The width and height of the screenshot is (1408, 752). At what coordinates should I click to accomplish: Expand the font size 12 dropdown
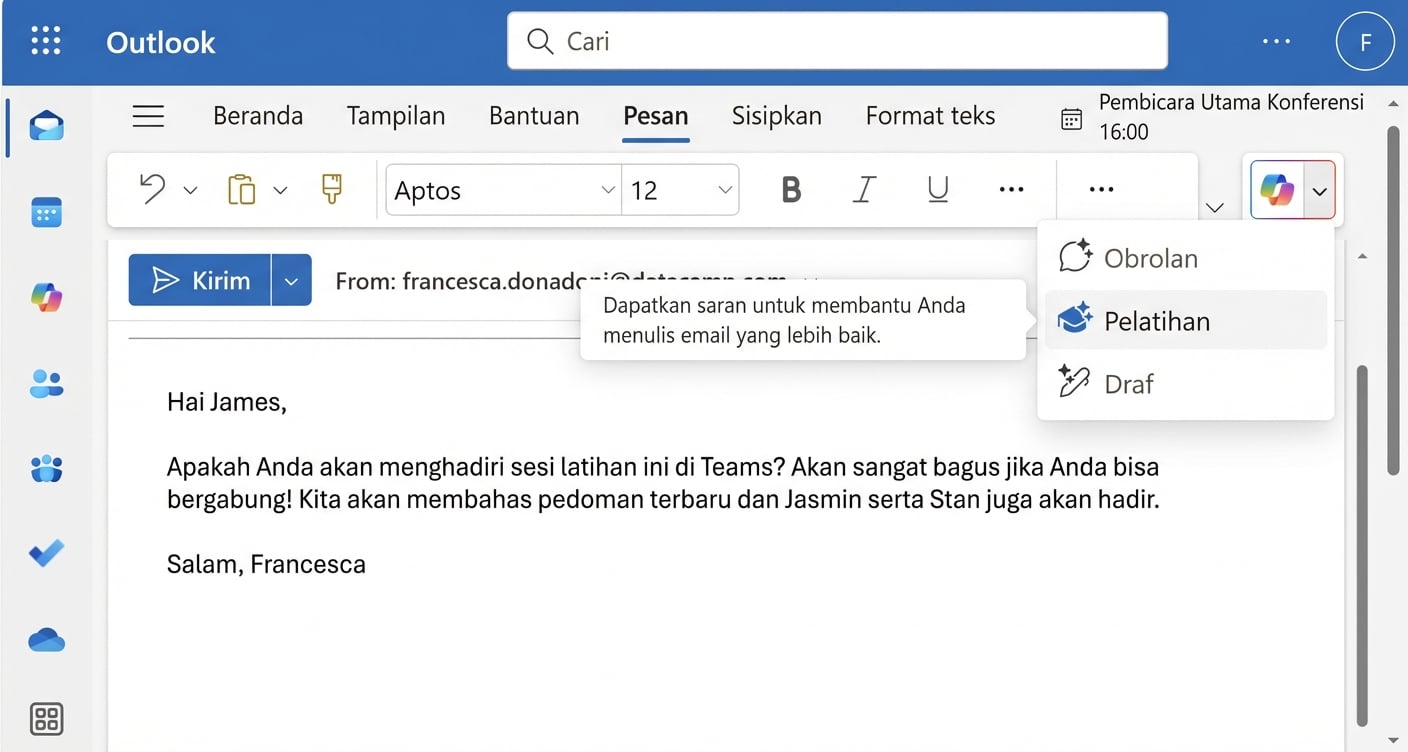click(x=680, y=190)
